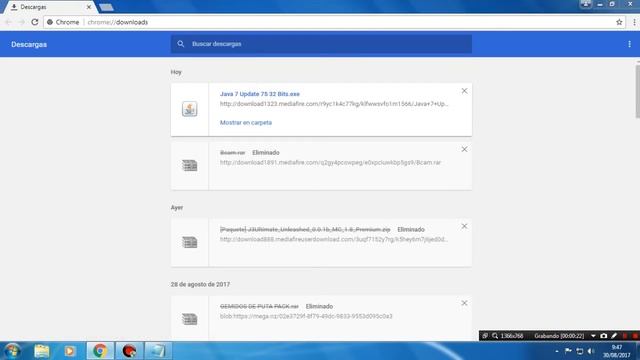Open the Windows Start menu
This screenshot has width=640, height=360.
pyautogui.click(x=13, y=351)
